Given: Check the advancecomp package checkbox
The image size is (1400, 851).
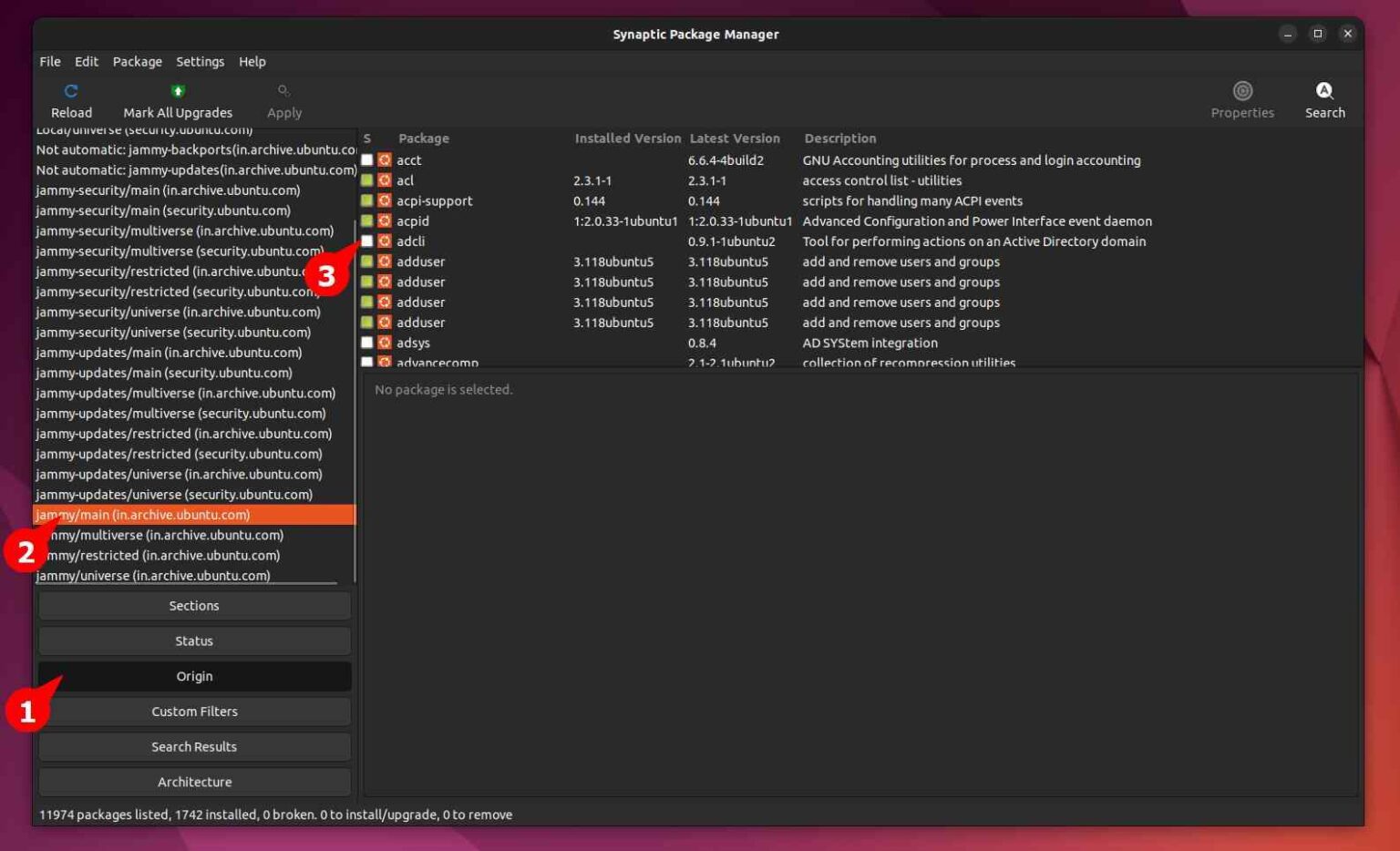Looking at the screenshot, I should pos(367,361).
